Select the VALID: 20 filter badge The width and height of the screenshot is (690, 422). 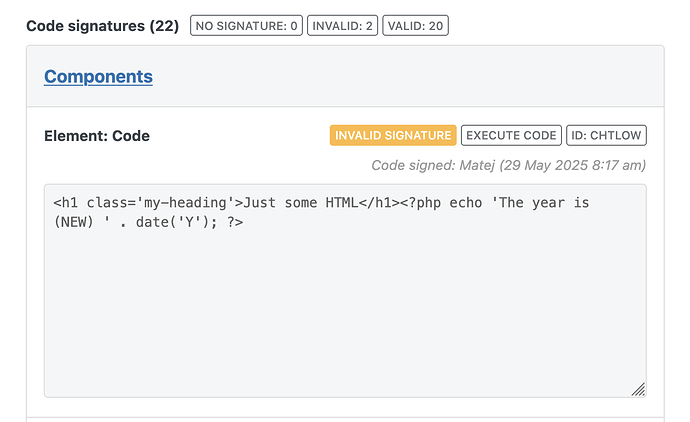coord(415,26)
